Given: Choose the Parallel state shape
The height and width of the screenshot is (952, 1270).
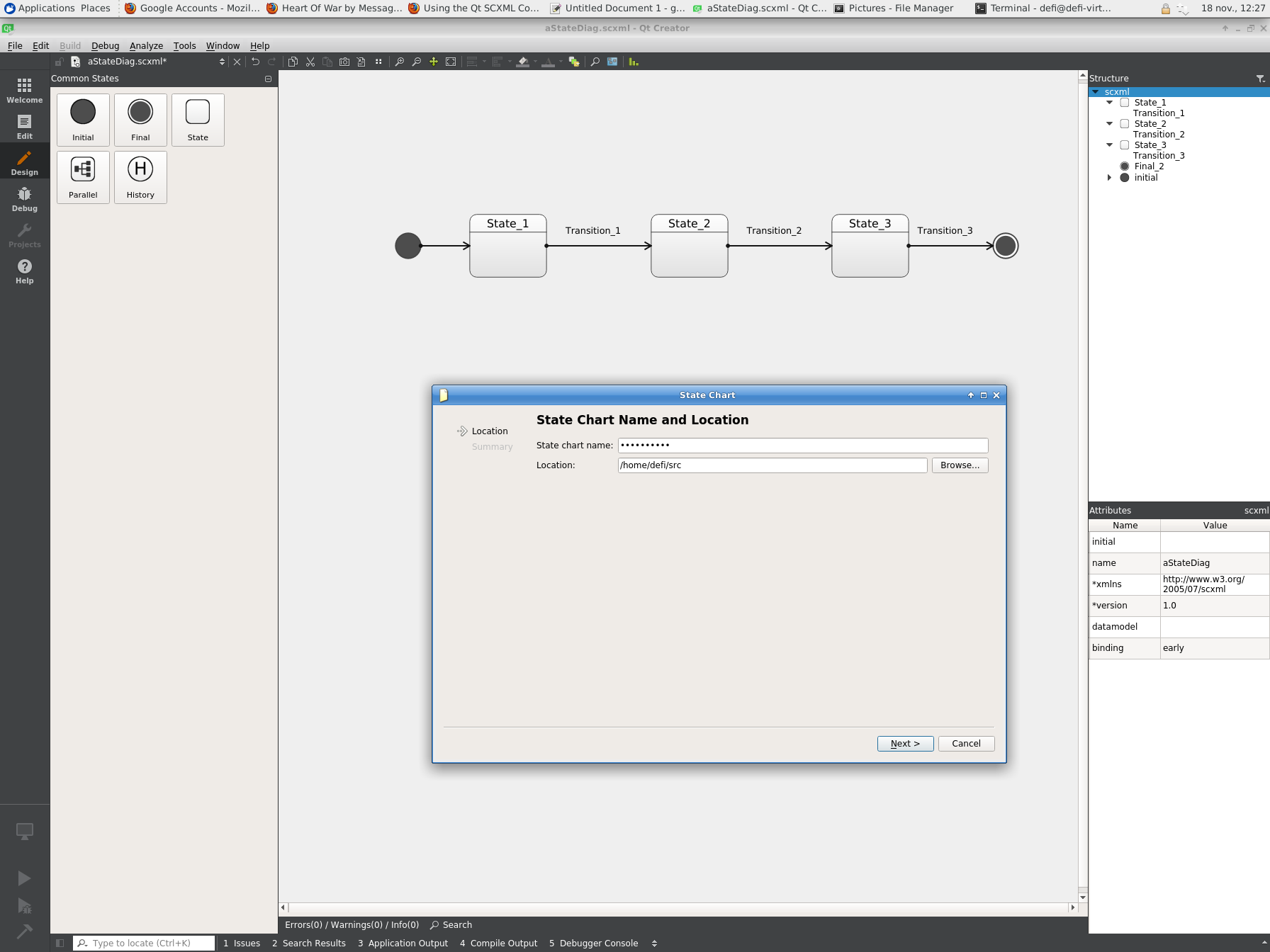Looking at the screenshot, I should 83,177.
